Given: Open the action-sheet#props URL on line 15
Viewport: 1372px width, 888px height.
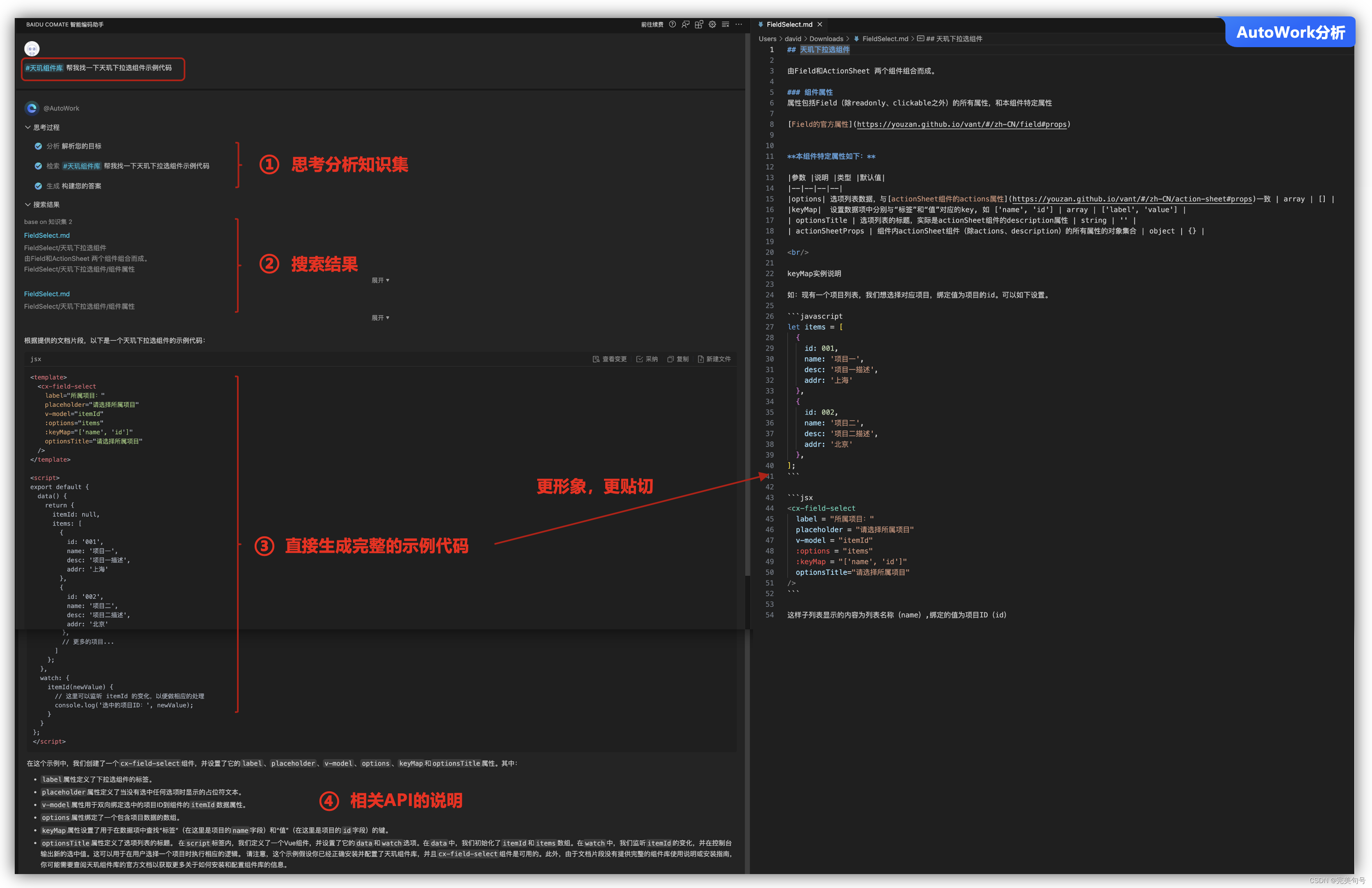Looking at the screenshot, I should coord(1132,199).
